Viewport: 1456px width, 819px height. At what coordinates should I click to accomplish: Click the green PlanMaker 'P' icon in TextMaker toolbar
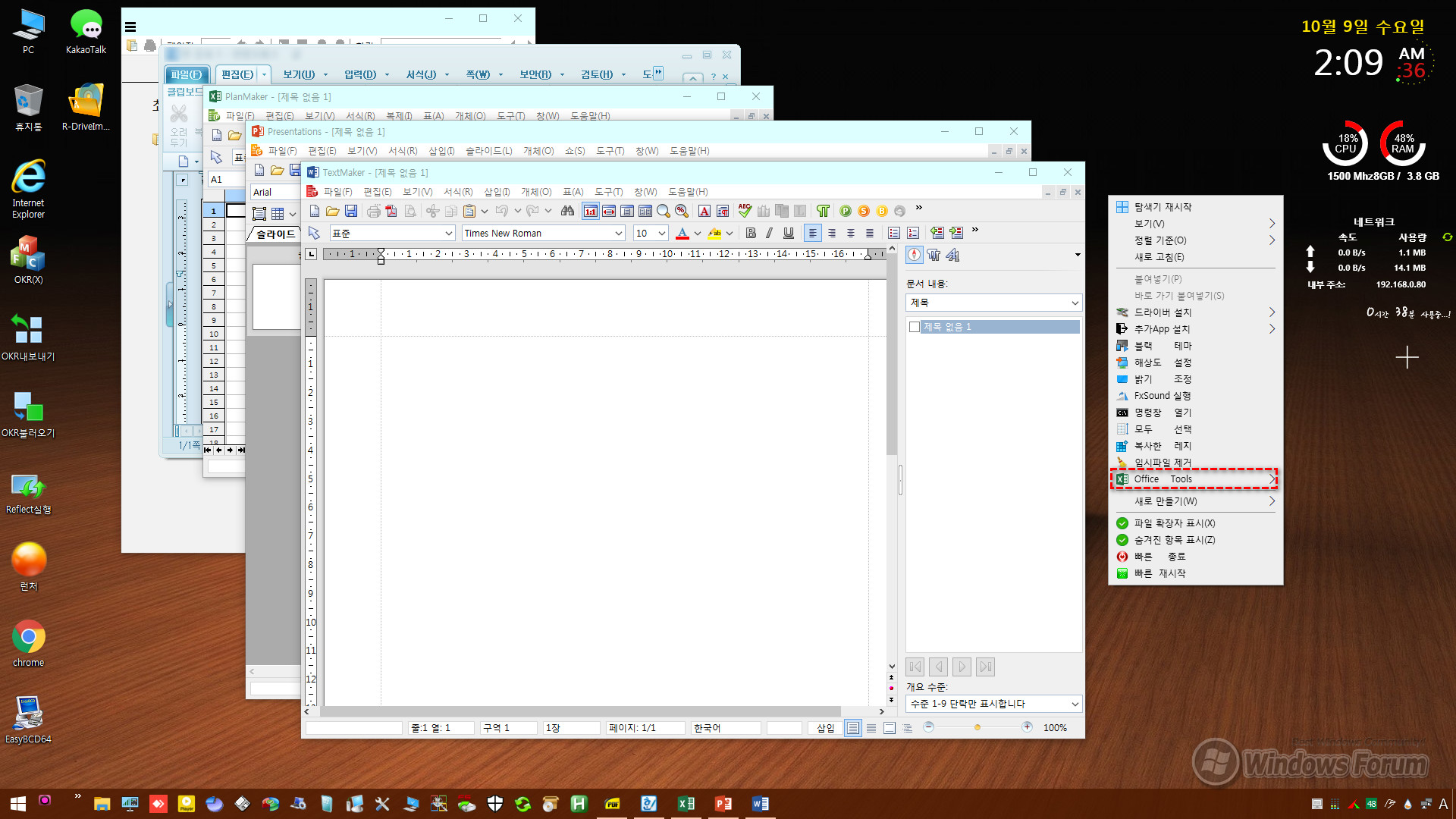point(846,211)
